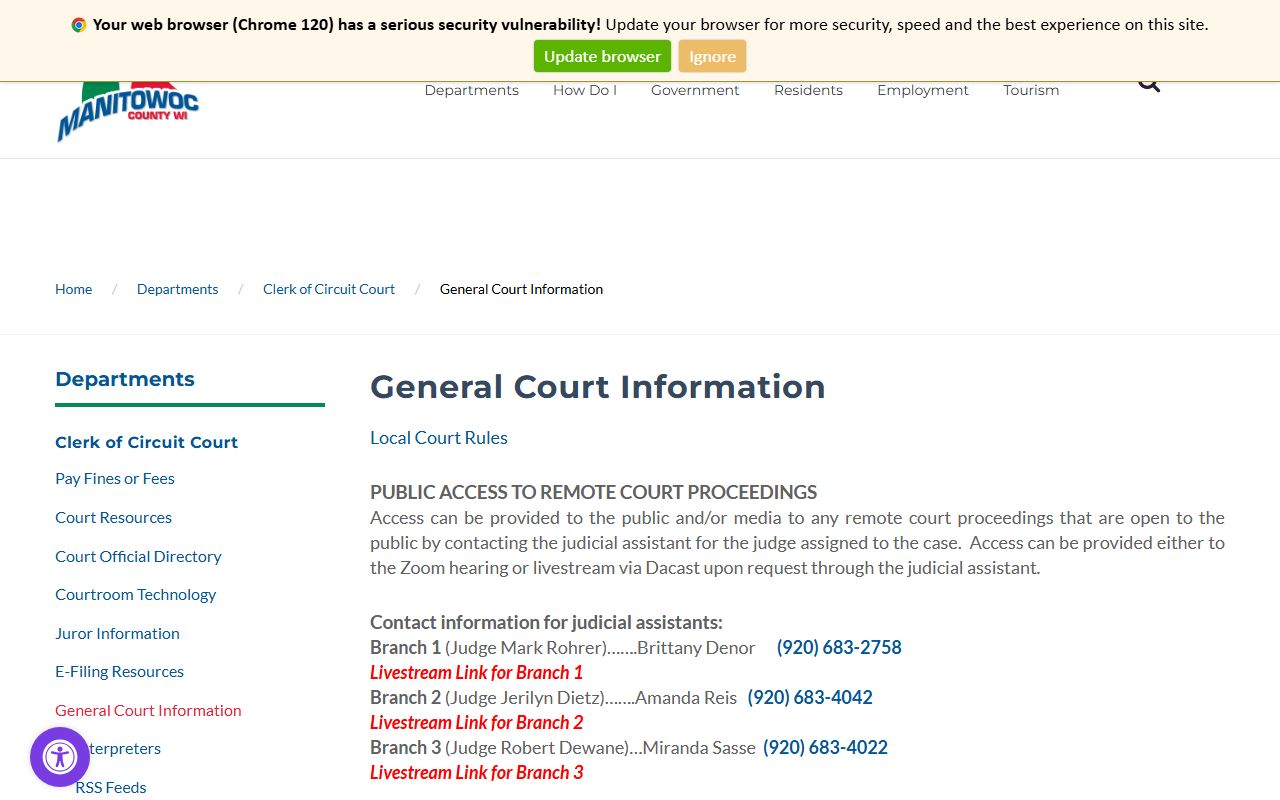The image size is (1280, 800).
Task: Open the Employment menu
Action: 923,90
